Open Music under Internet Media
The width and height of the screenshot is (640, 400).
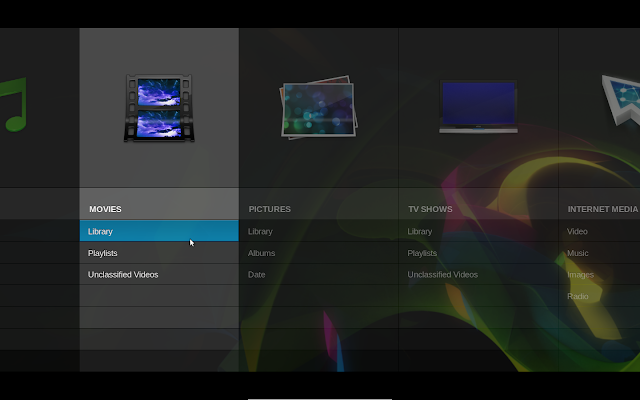click(x=599, y=253)
